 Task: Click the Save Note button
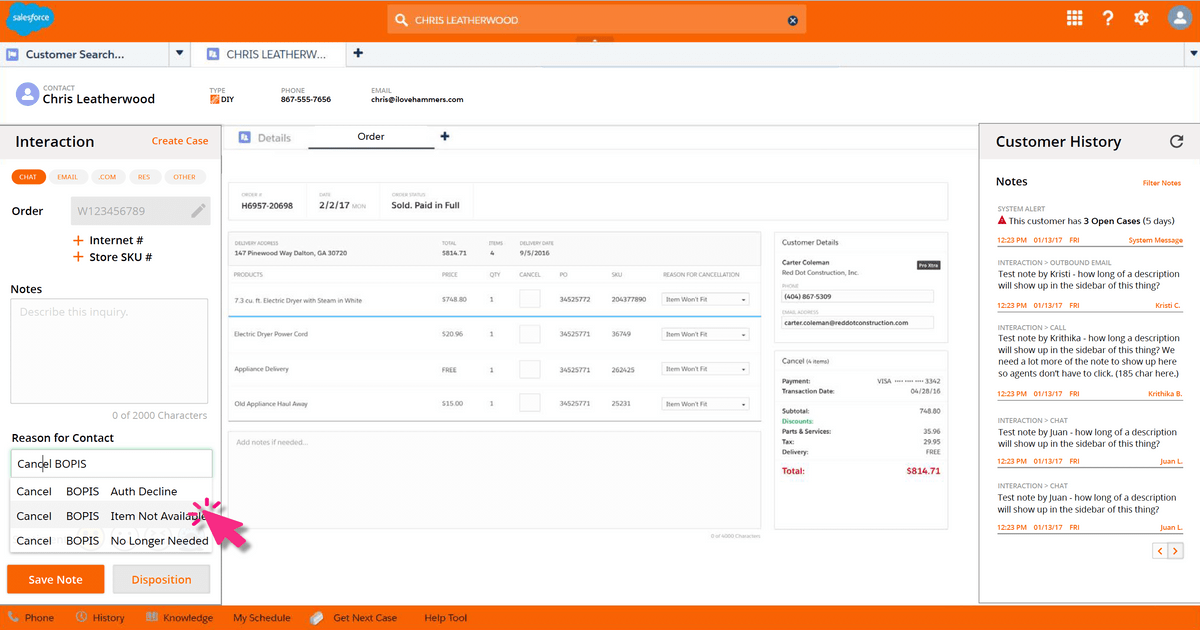56,580
